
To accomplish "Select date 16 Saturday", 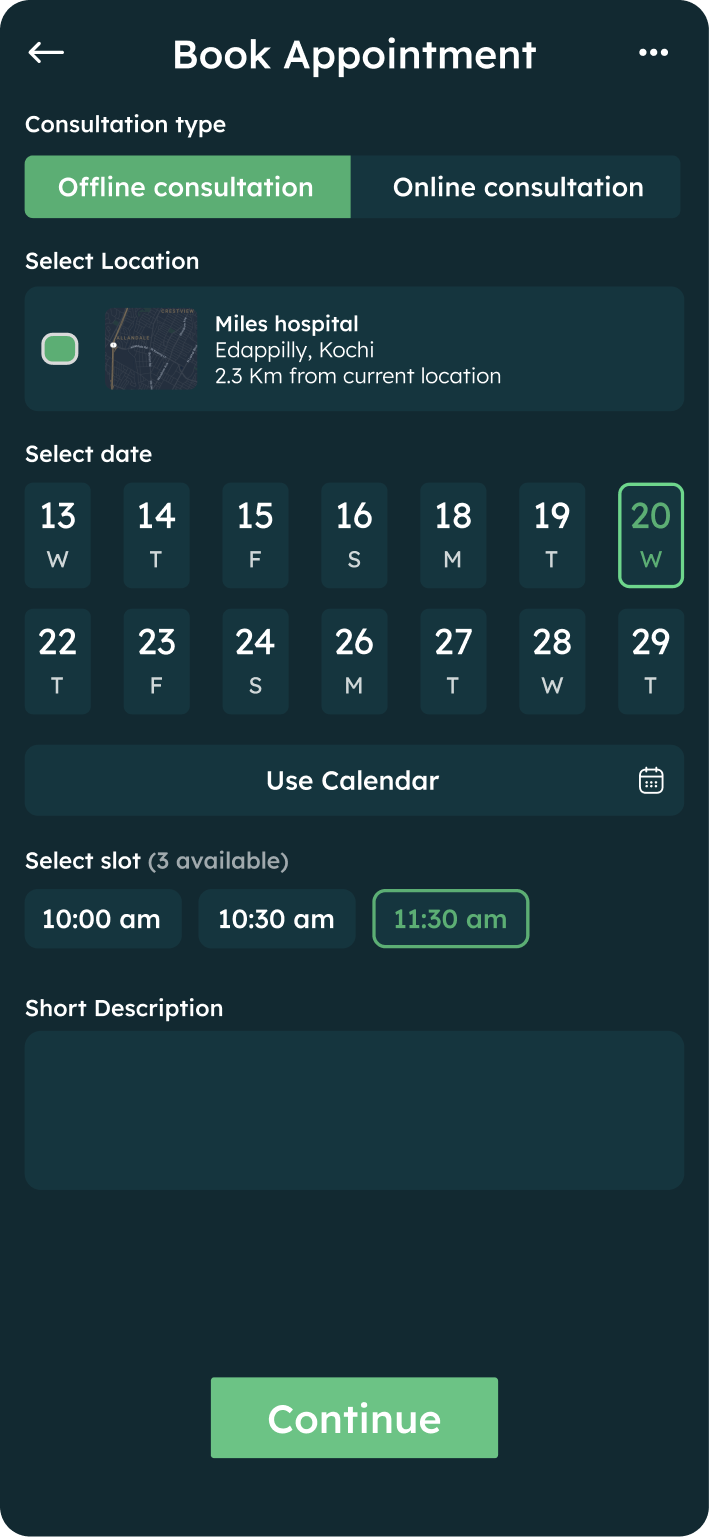I will click(x=354, y=535).
